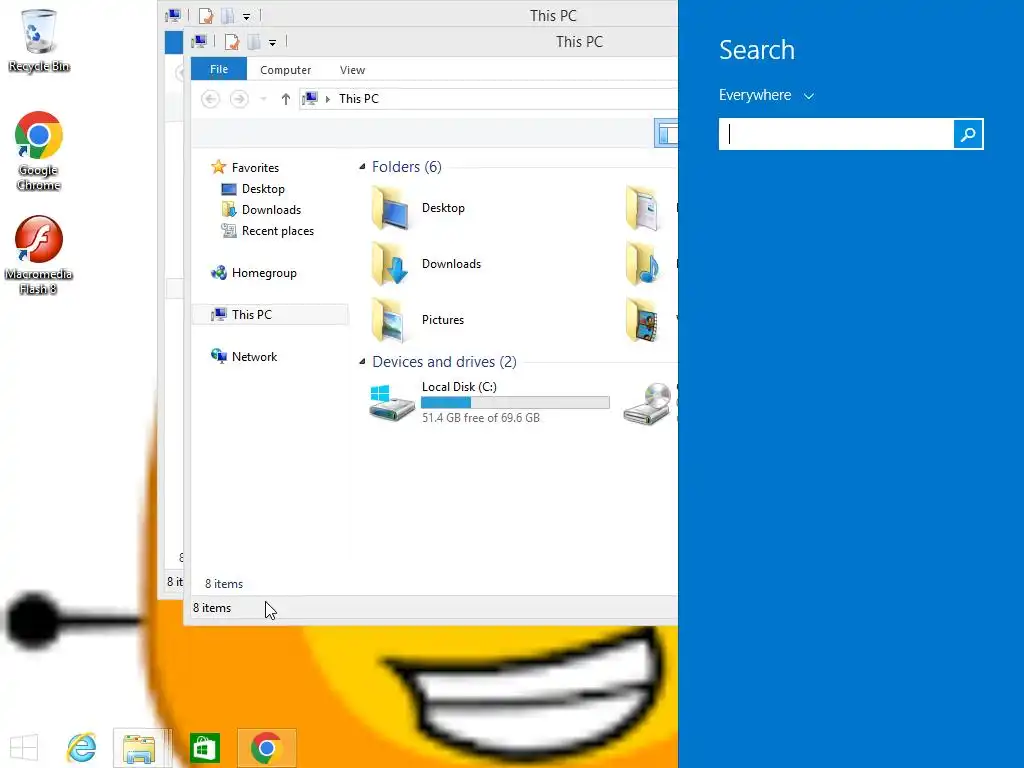Click the Local Disk (C:) usage bar
Image resolution: width=1024 pixels, height=768 pixels.
tap(515, 403)
